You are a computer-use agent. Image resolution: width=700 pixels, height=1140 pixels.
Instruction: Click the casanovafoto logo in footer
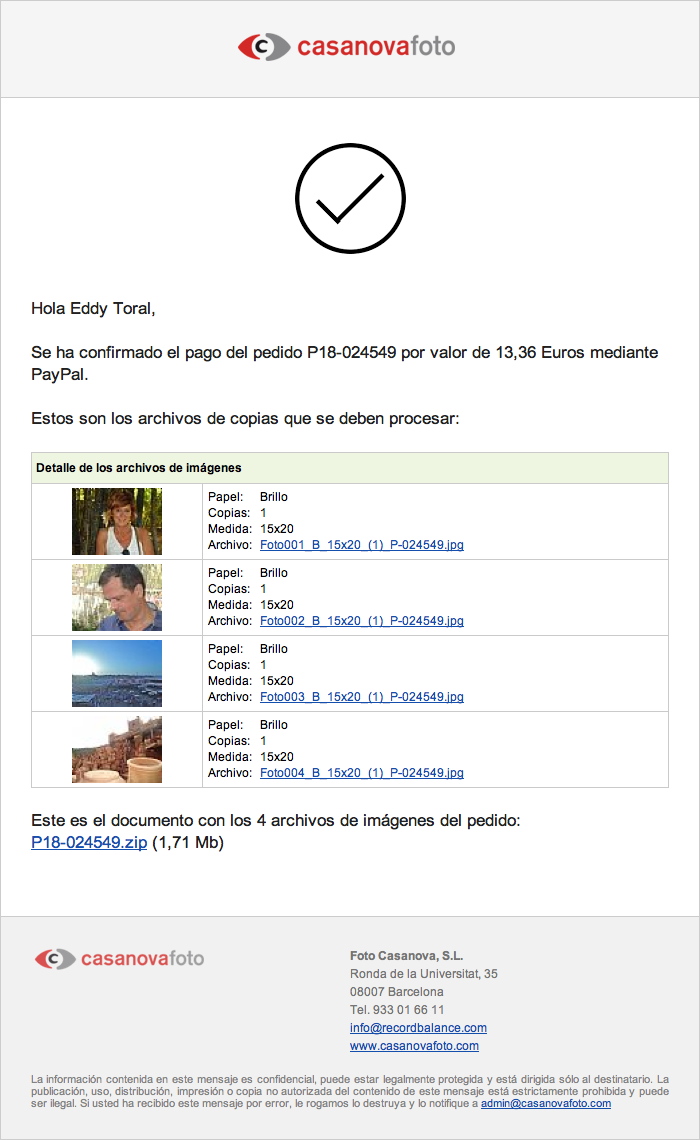coord(119,958)
